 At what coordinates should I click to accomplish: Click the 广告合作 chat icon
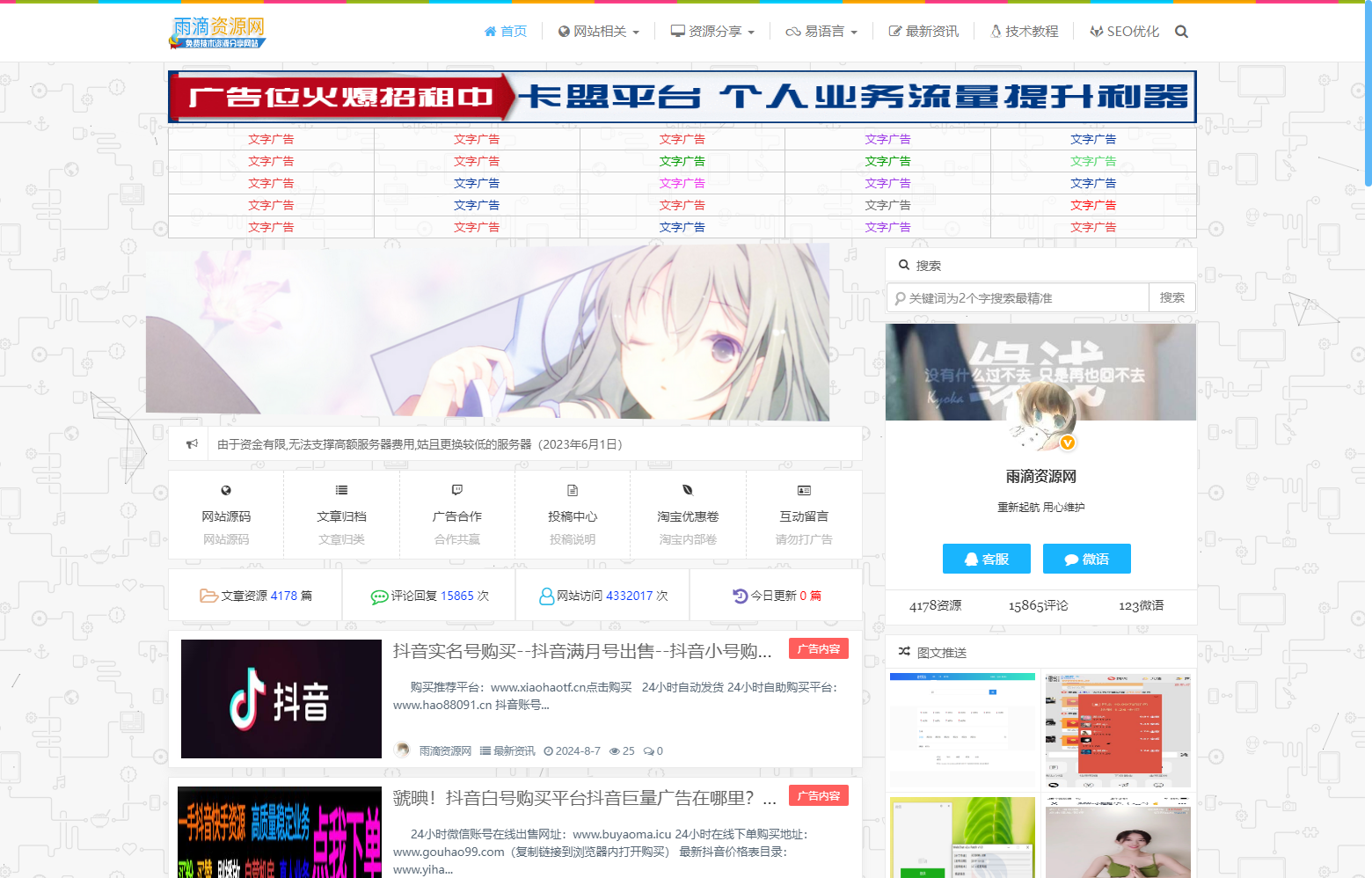(457, 490)
